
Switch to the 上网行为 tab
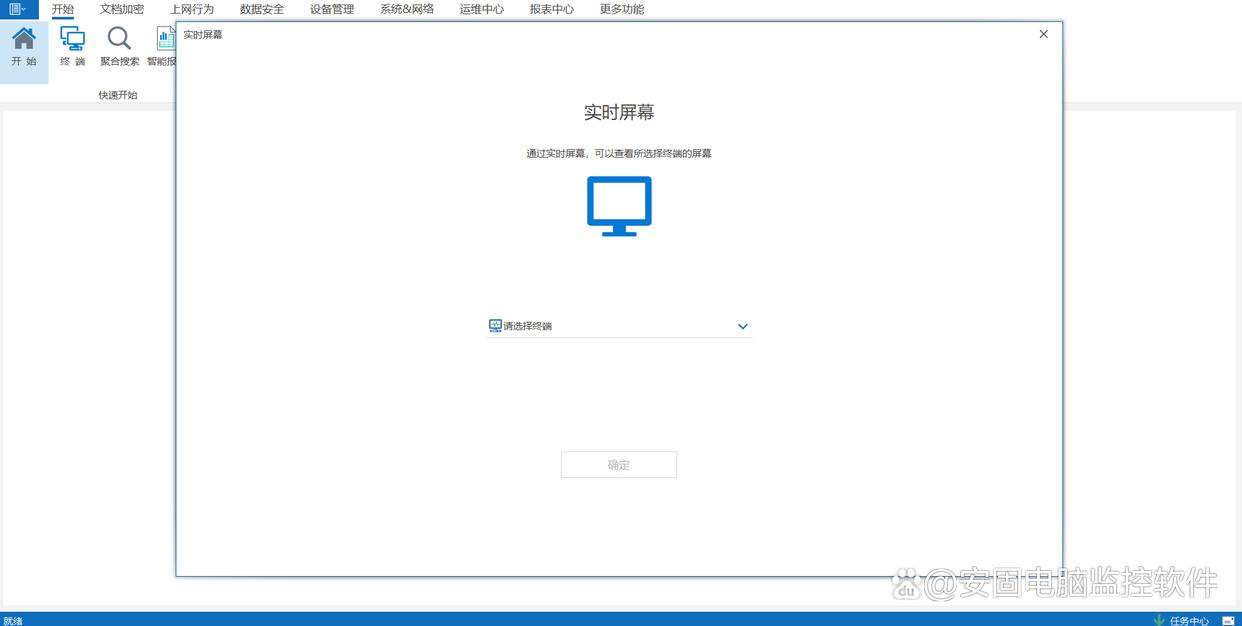192,9
